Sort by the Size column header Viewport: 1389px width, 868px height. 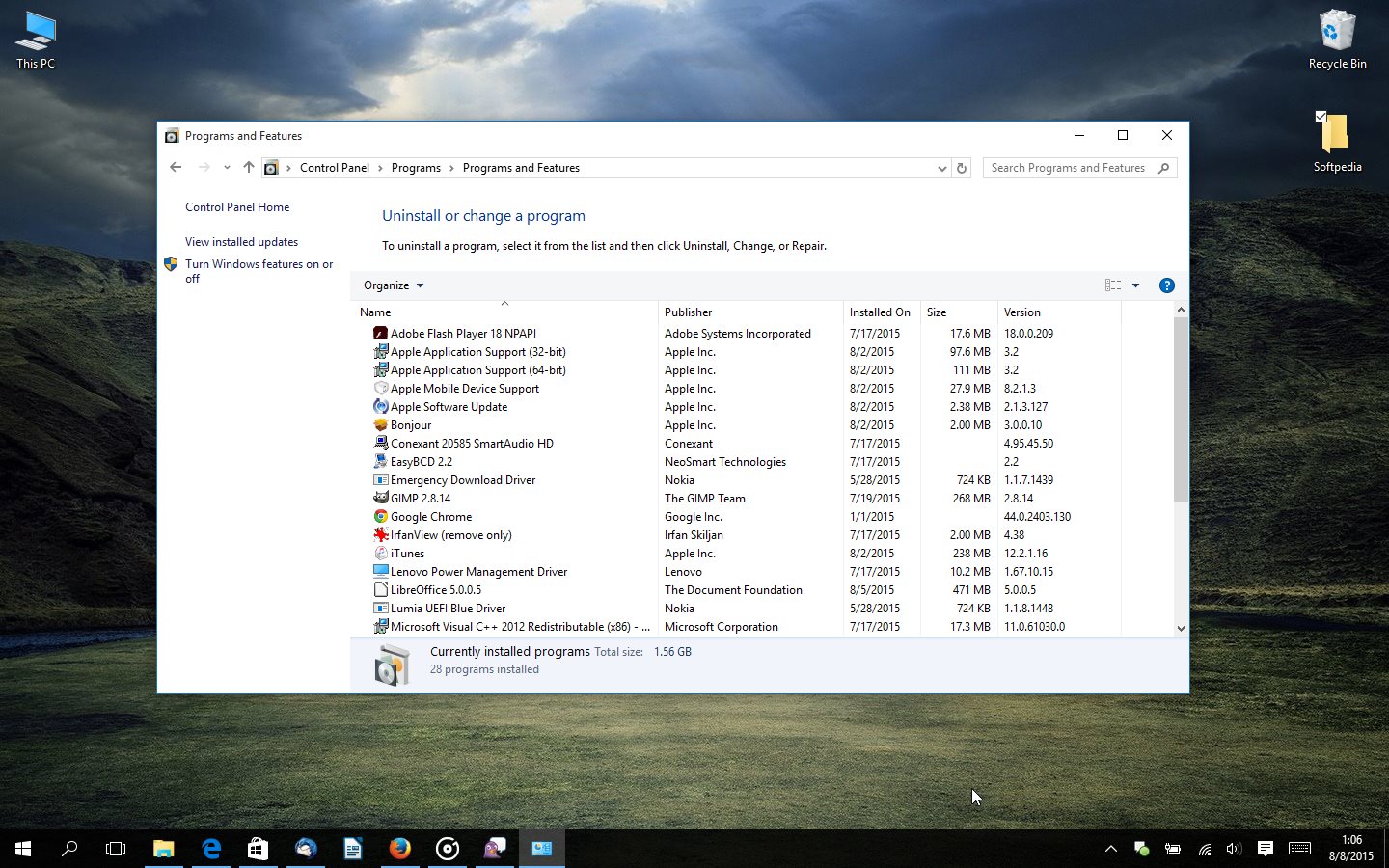click(x=959, y=312)
